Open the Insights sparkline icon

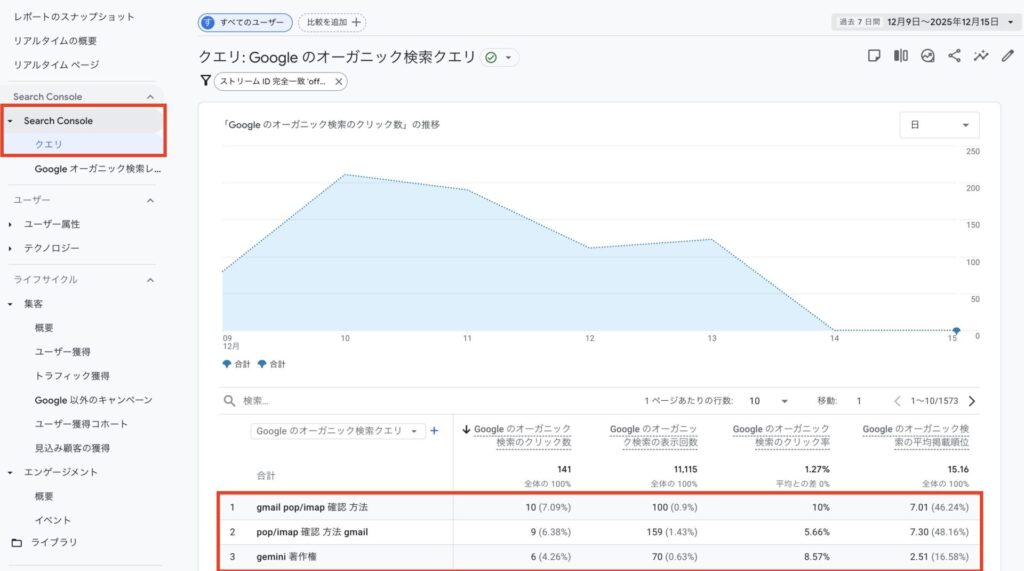[981, 56]
